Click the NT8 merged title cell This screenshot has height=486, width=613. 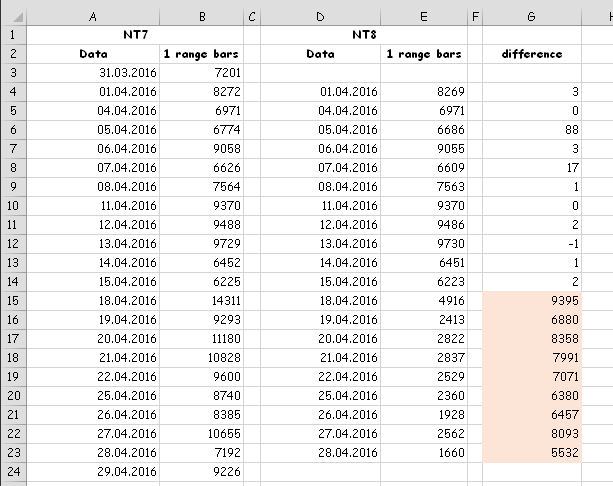[x=364, y=35]
